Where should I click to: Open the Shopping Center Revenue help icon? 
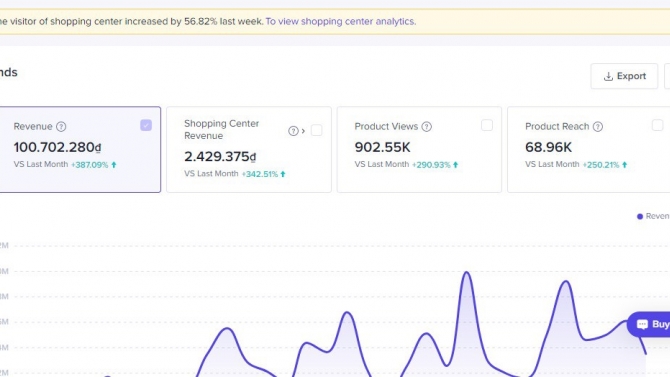(293, 131)
